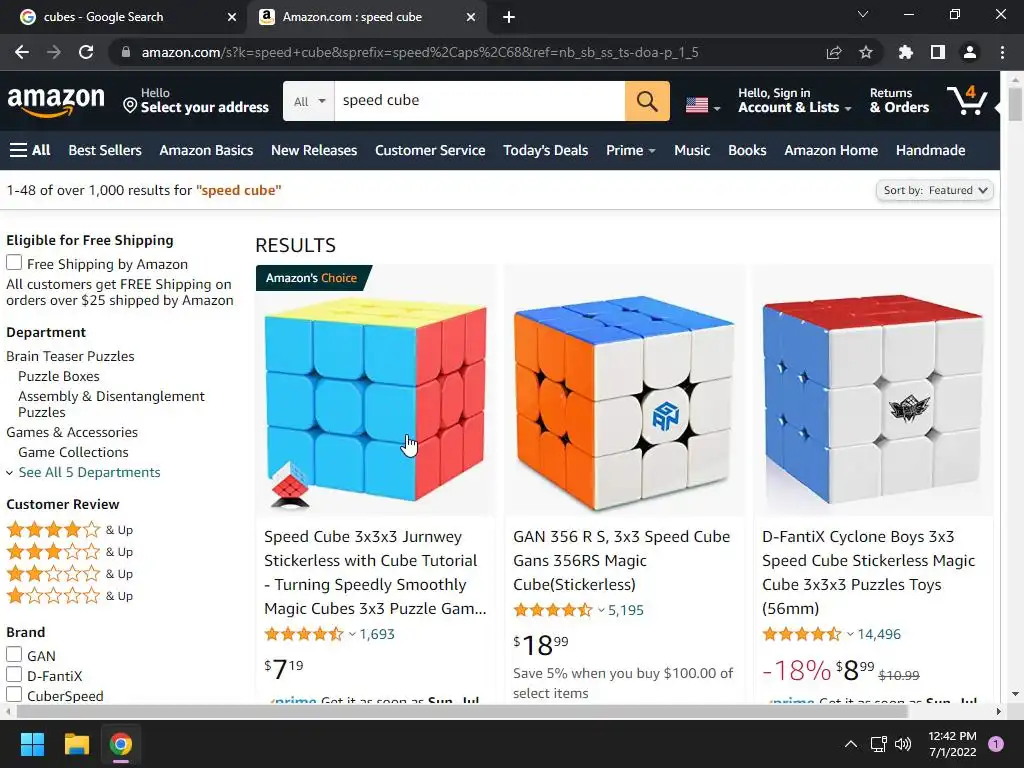Click the Amazon logo
This screenshot has width=1024, height=768.
pyautogui.click(x=56, y=102)
